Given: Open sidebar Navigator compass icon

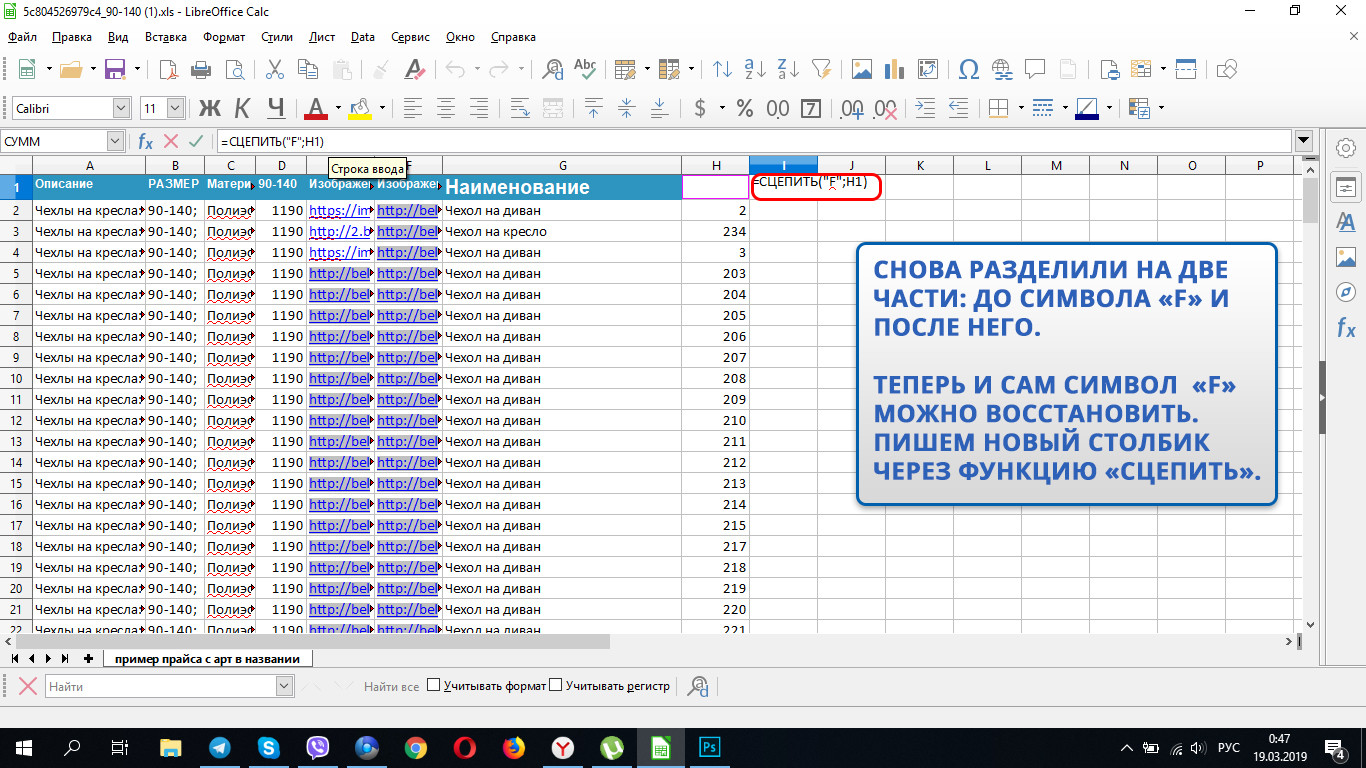Looking at the screenshot, I should click(1346, 292).
